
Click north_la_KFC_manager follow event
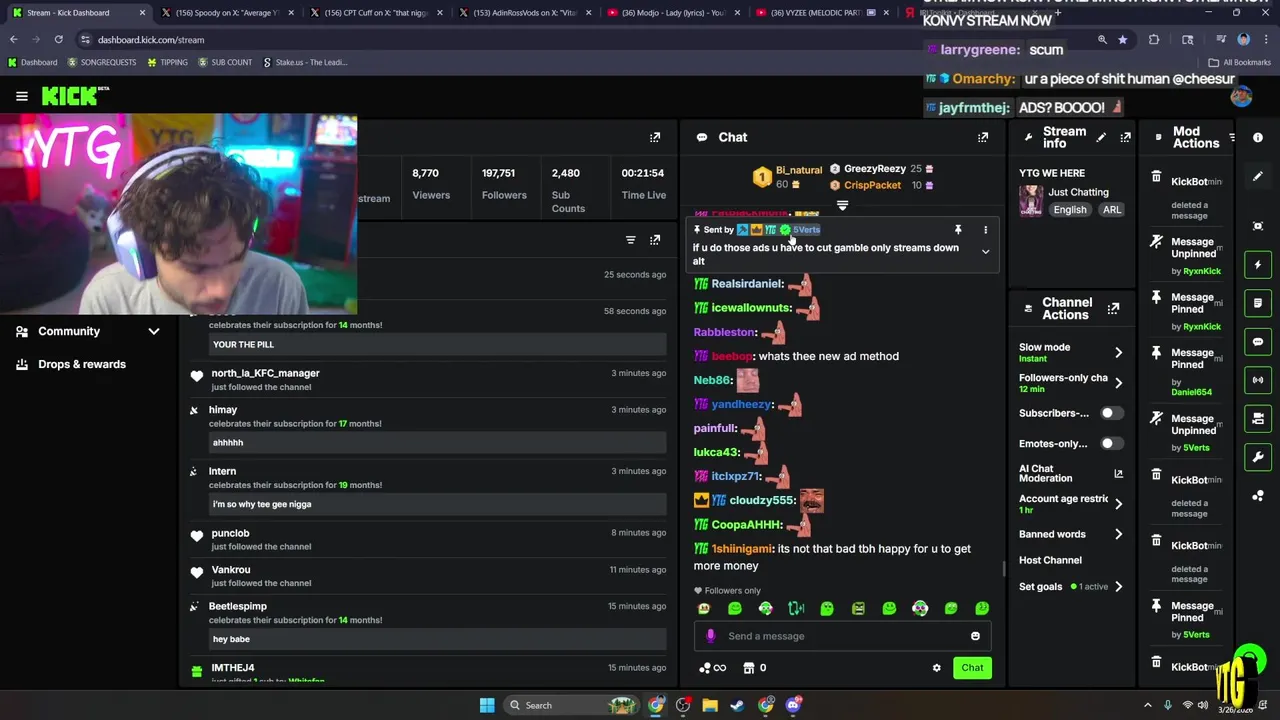428,379
